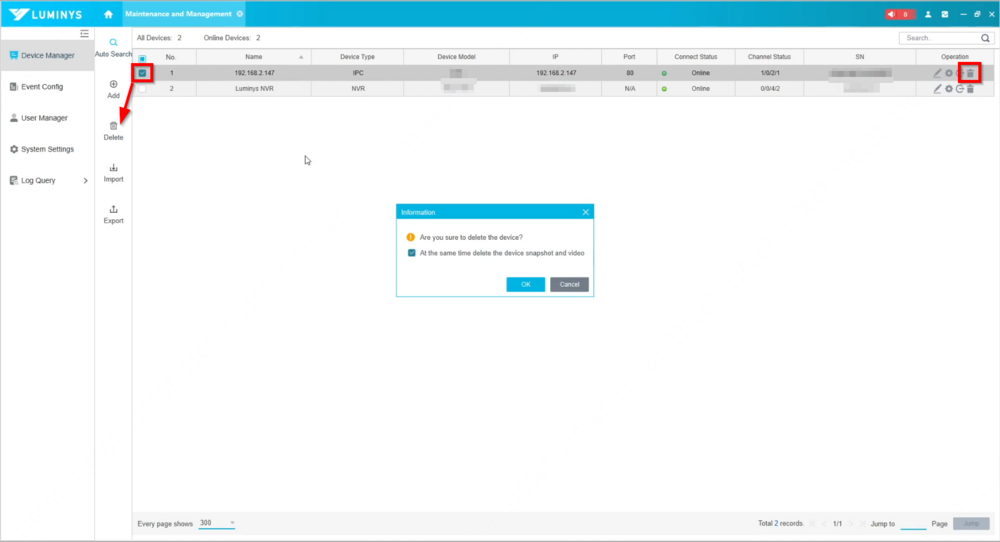This screenshot has width=1000, height=542.
Task: Check the Luminys NVR row checkbox
Action: tap(142, 89)
